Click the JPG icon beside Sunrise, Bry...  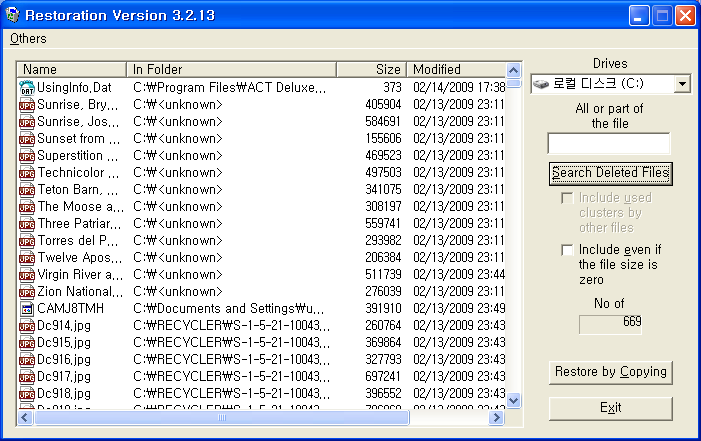(27, 105)
